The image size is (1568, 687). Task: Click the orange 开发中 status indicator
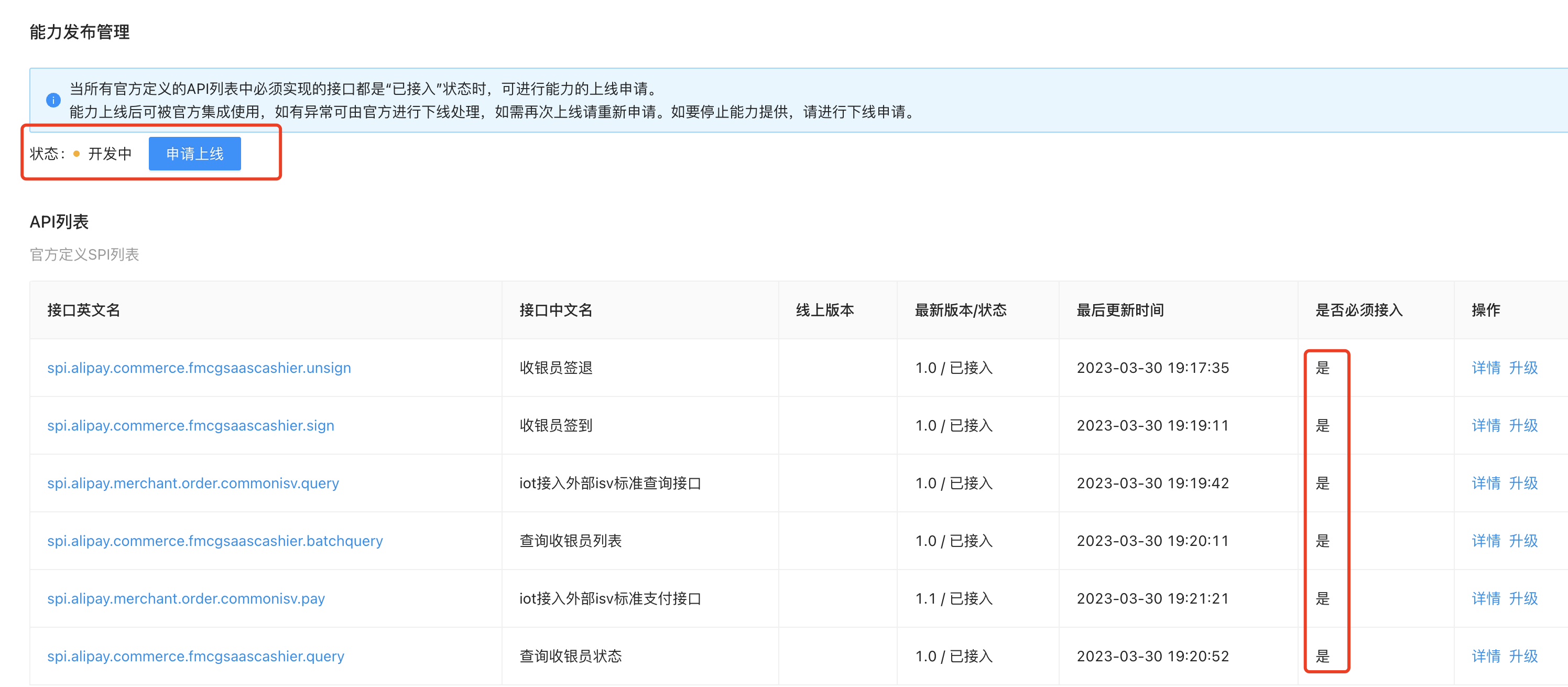click(103, 154)
